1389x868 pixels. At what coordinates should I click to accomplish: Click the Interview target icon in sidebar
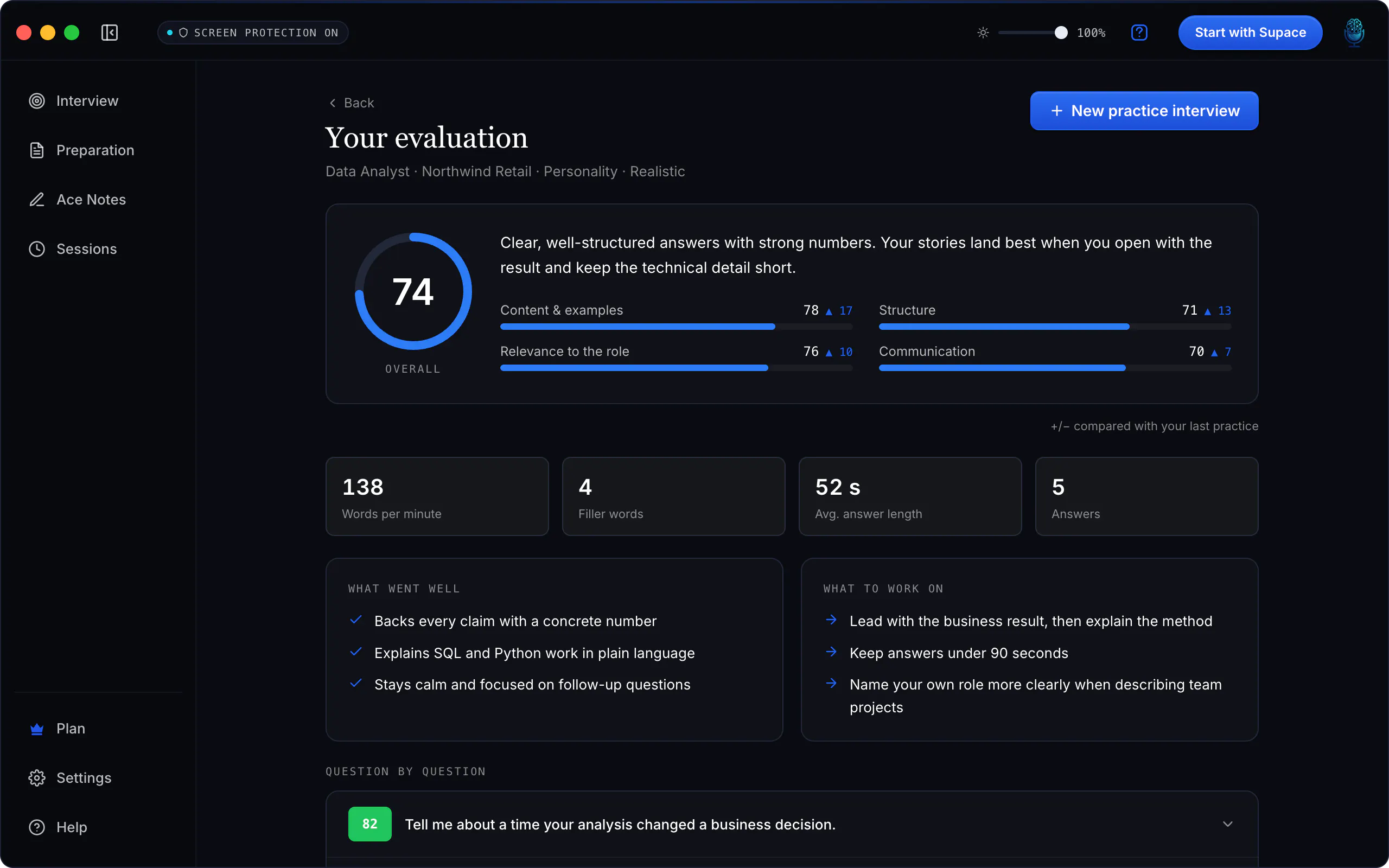pos(37,101)
